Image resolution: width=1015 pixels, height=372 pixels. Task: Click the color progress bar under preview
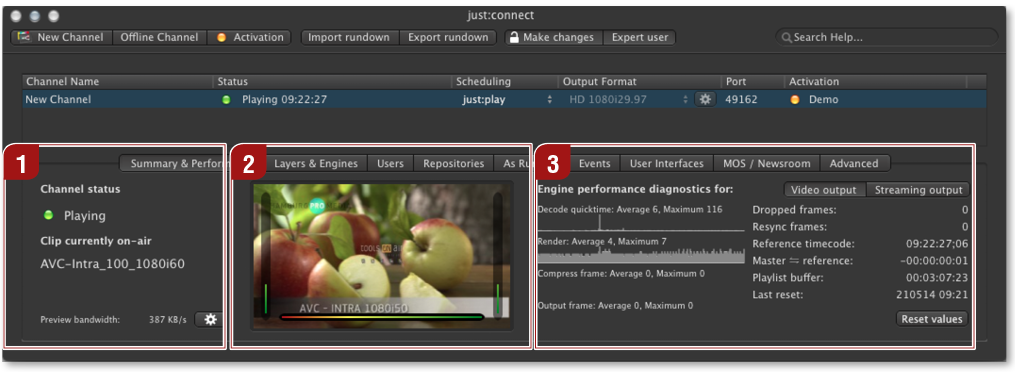(x=381, y=317)
